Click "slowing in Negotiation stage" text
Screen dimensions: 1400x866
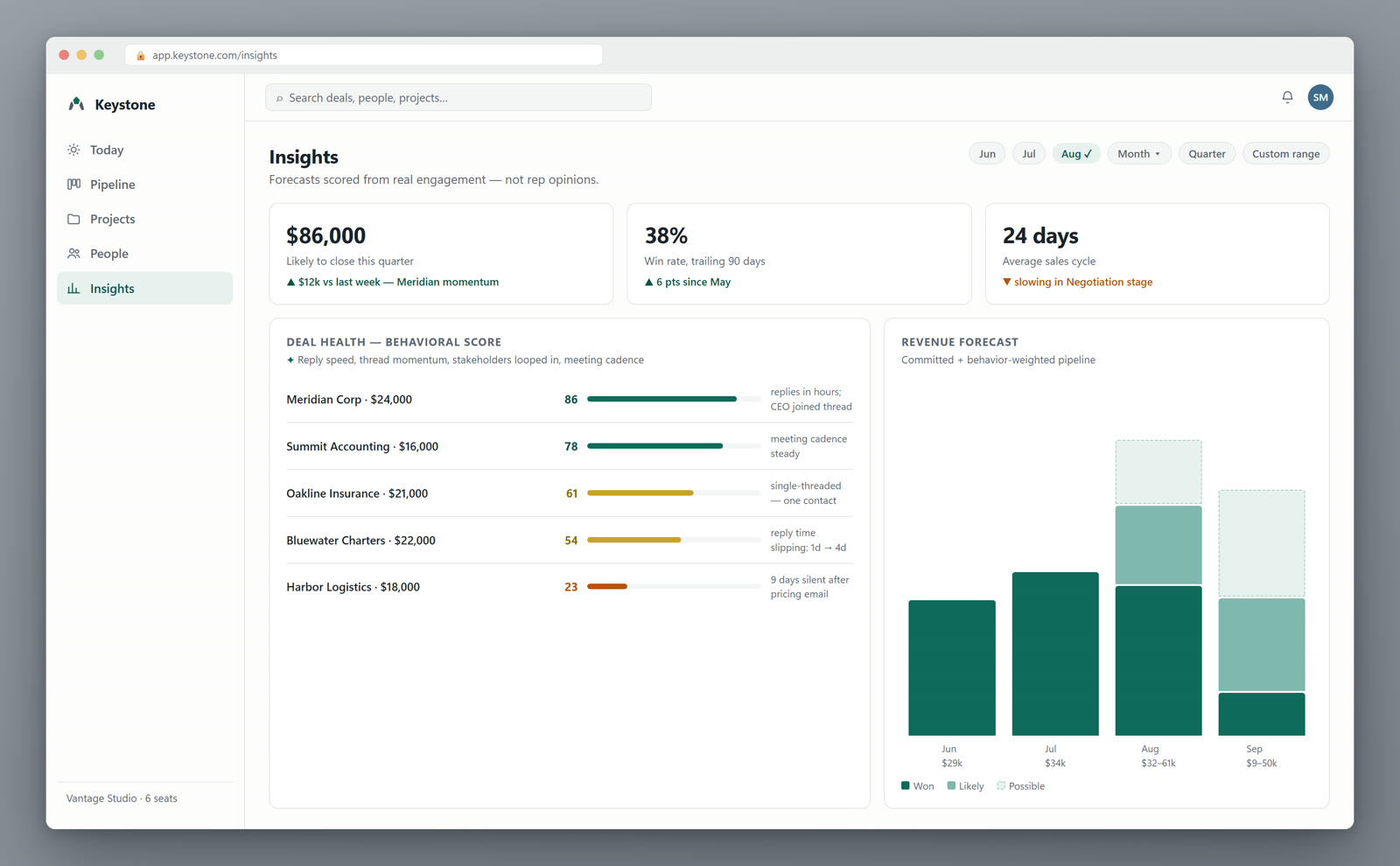pos(1083,282)
